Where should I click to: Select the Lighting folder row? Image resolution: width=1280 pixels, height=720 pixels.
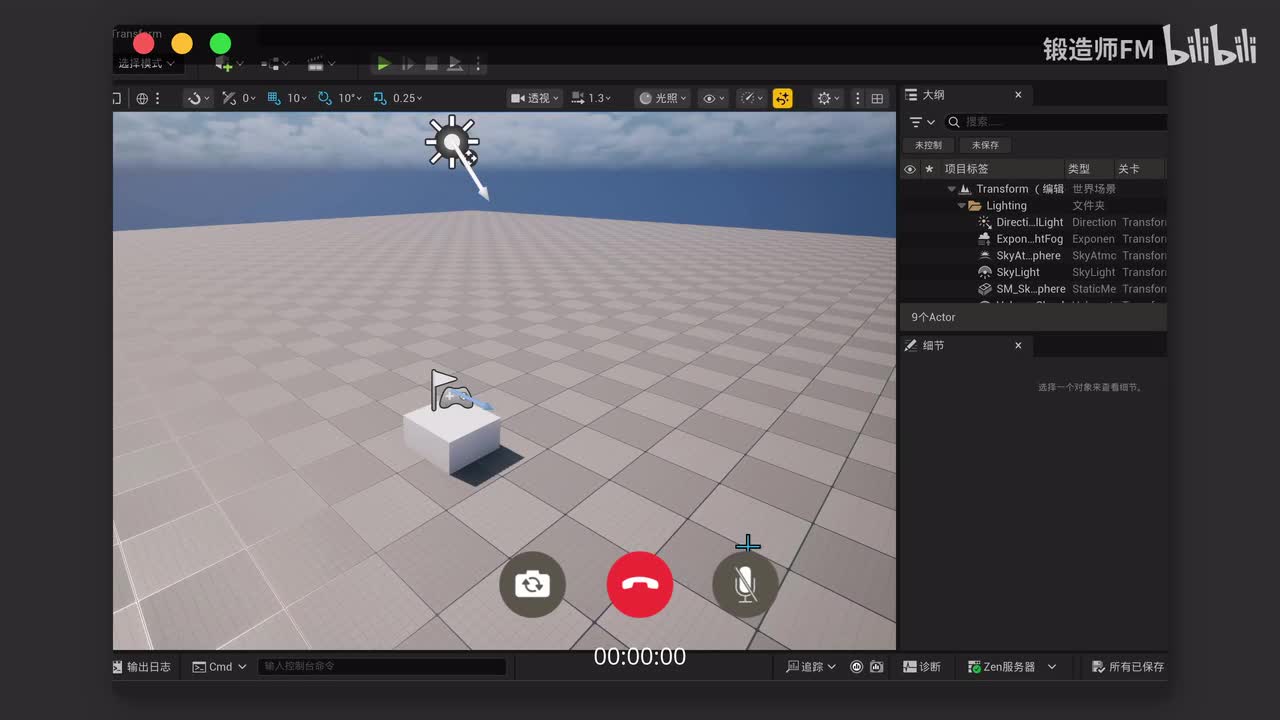click(x=1033, y=206)
